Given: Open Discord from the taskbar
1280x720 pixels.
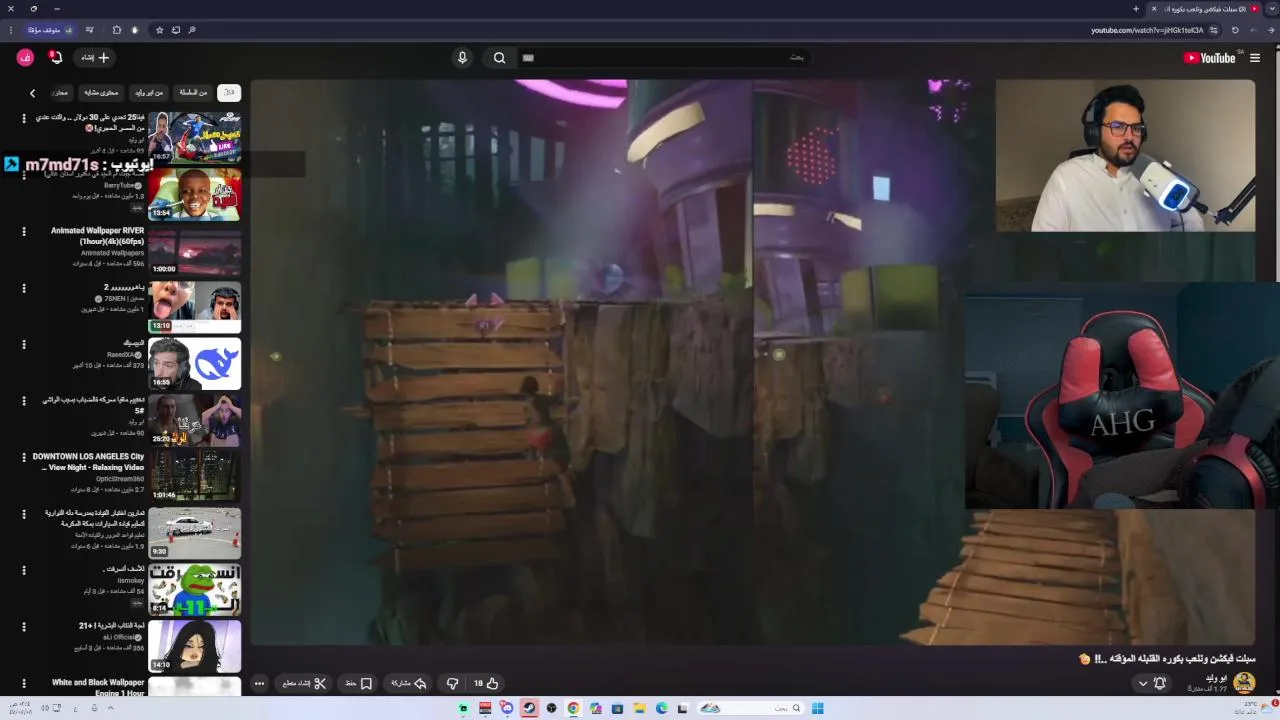Looking at the screenshot, I should pos(507,708).
